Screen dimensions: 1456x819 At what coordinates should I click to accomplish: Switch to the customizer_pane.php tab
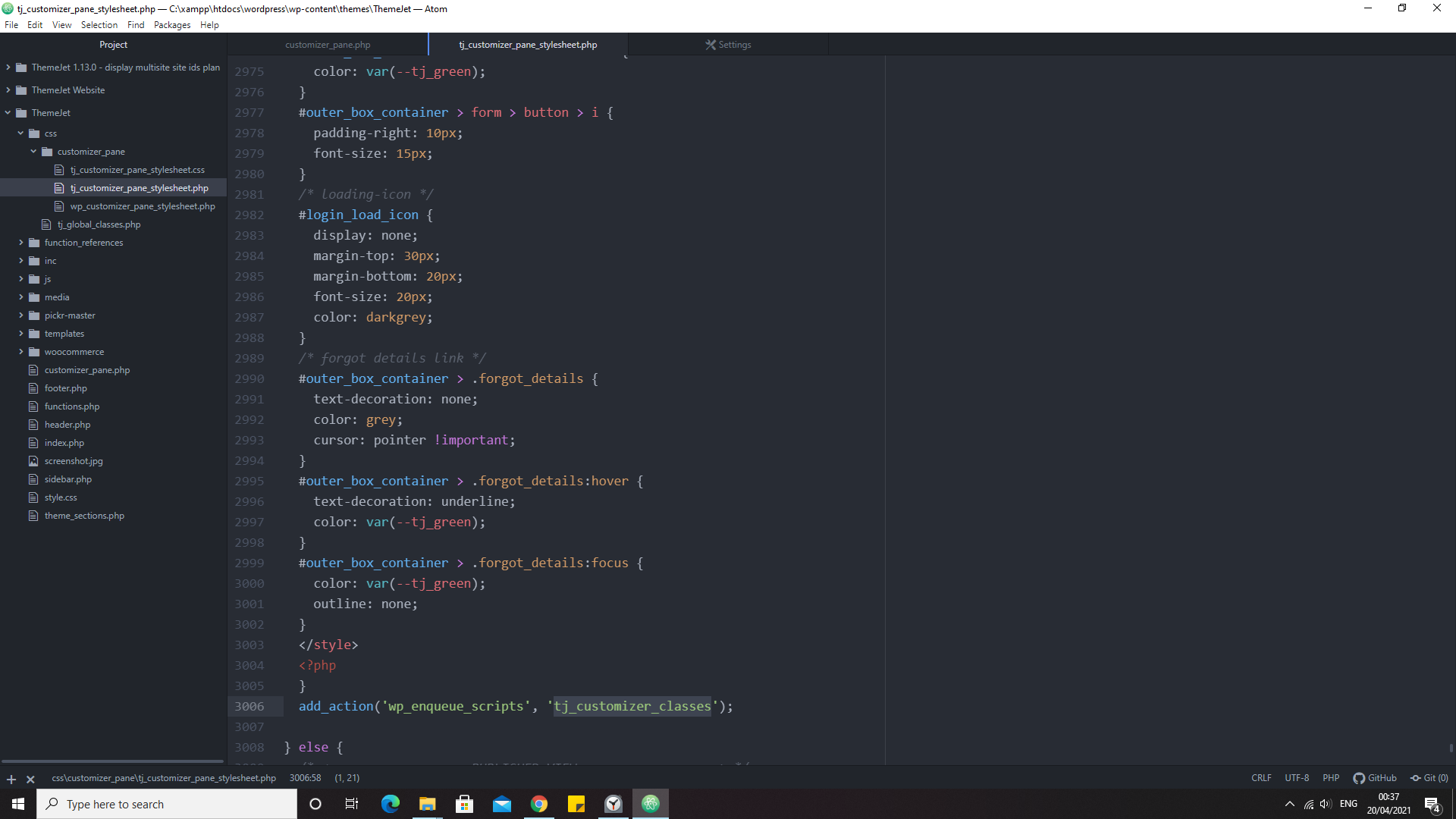point(328,44)
